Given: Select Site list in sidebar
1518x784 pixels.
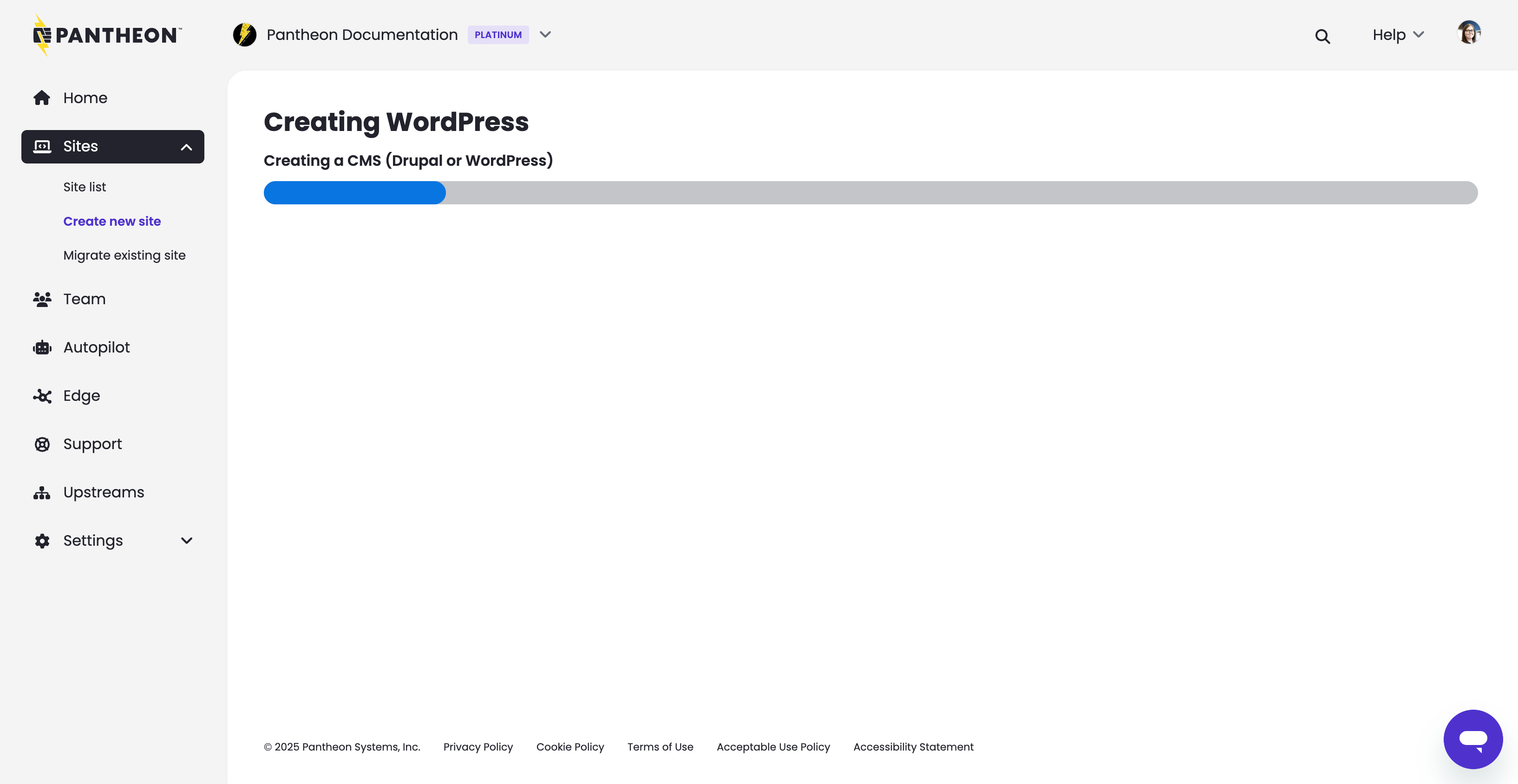Looking at the screenshot, I should pos(84,187).
